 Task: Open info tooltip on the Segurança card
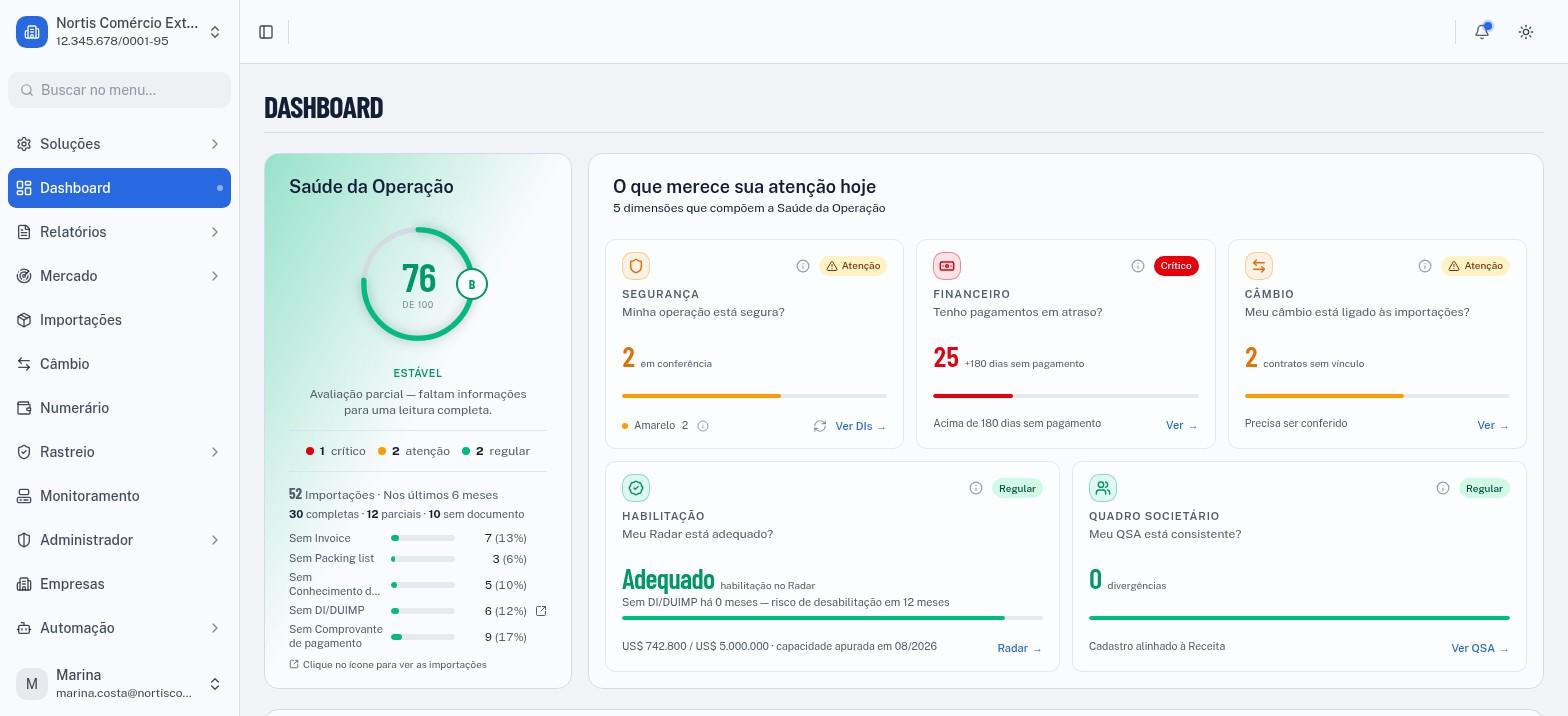(803, 266)
